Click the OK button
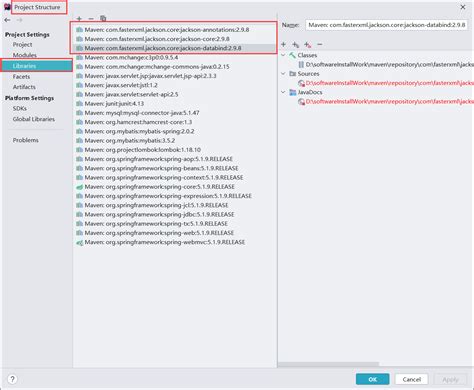The width and height of the screenshot is (474, 390). pyautogui.click(x=372, y=379)
